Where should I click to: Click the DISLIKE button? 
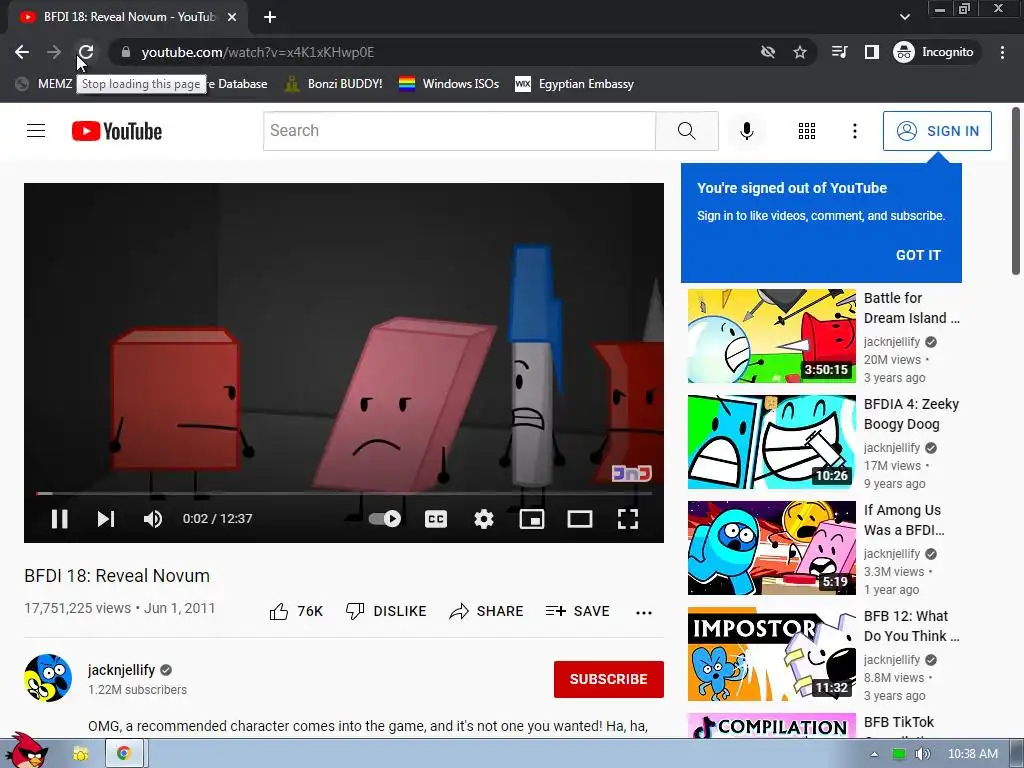point(385,611)
